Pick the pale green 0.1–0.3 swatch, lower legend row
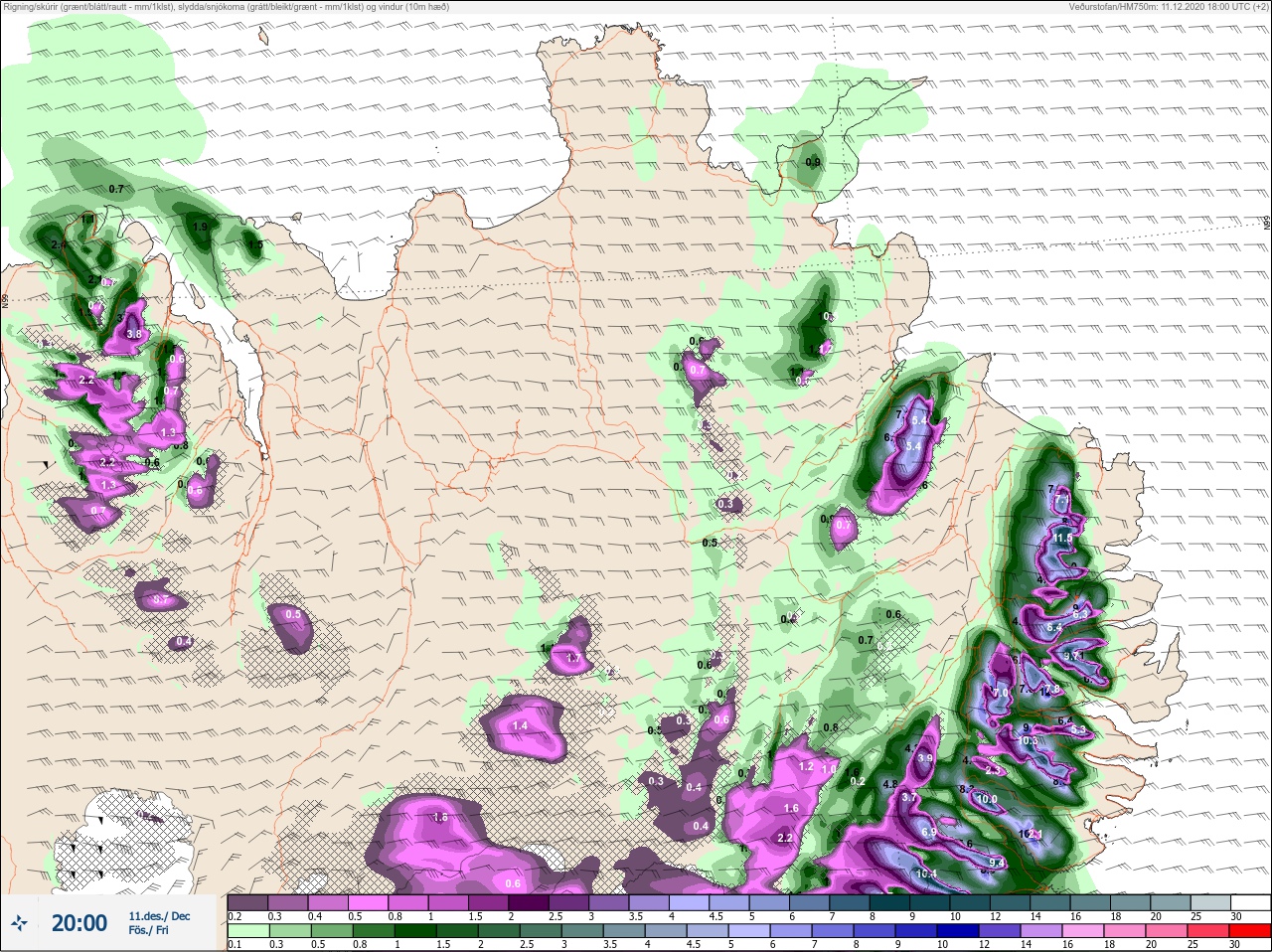 point(248,933)
